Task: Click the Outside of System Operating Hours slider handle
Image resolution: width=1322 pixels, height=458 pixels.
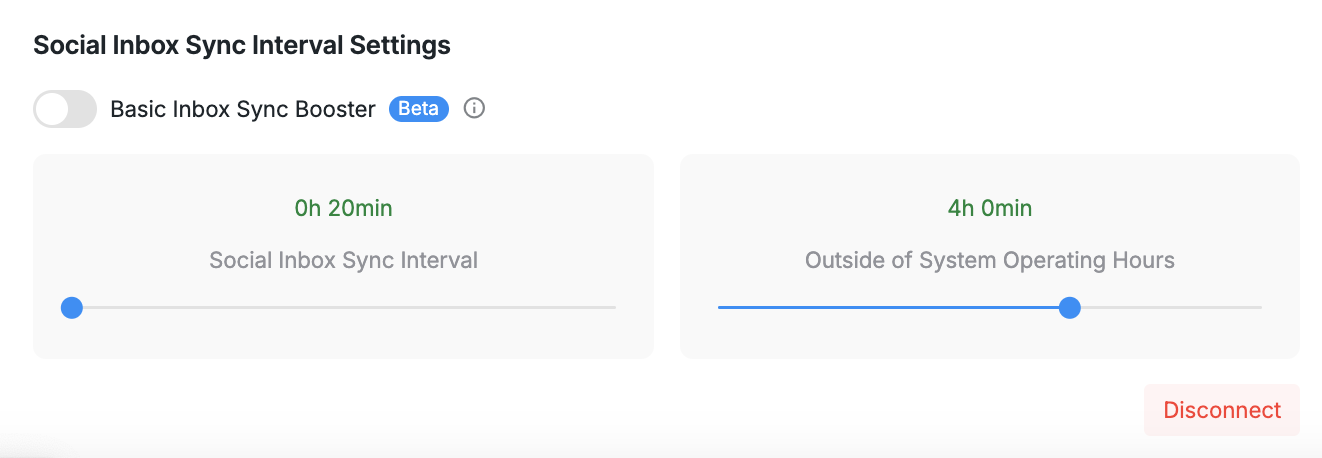Action: coord(1070,308)
